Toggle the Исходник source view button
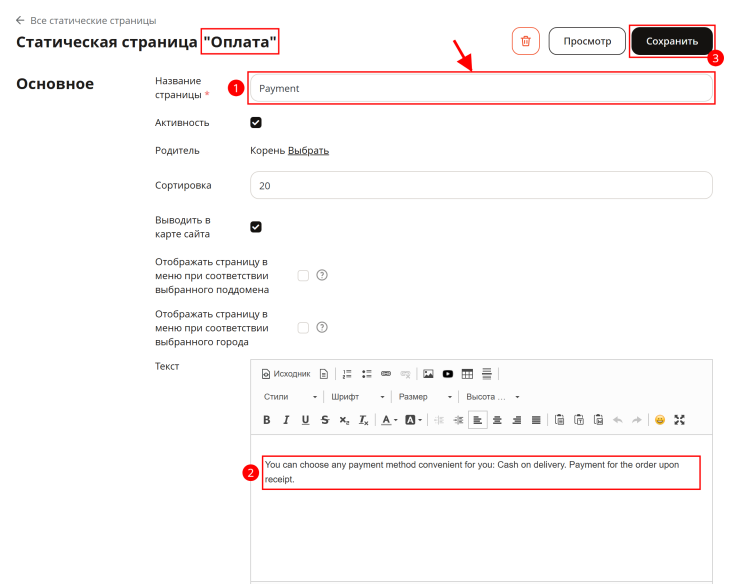 coord(286,374)
